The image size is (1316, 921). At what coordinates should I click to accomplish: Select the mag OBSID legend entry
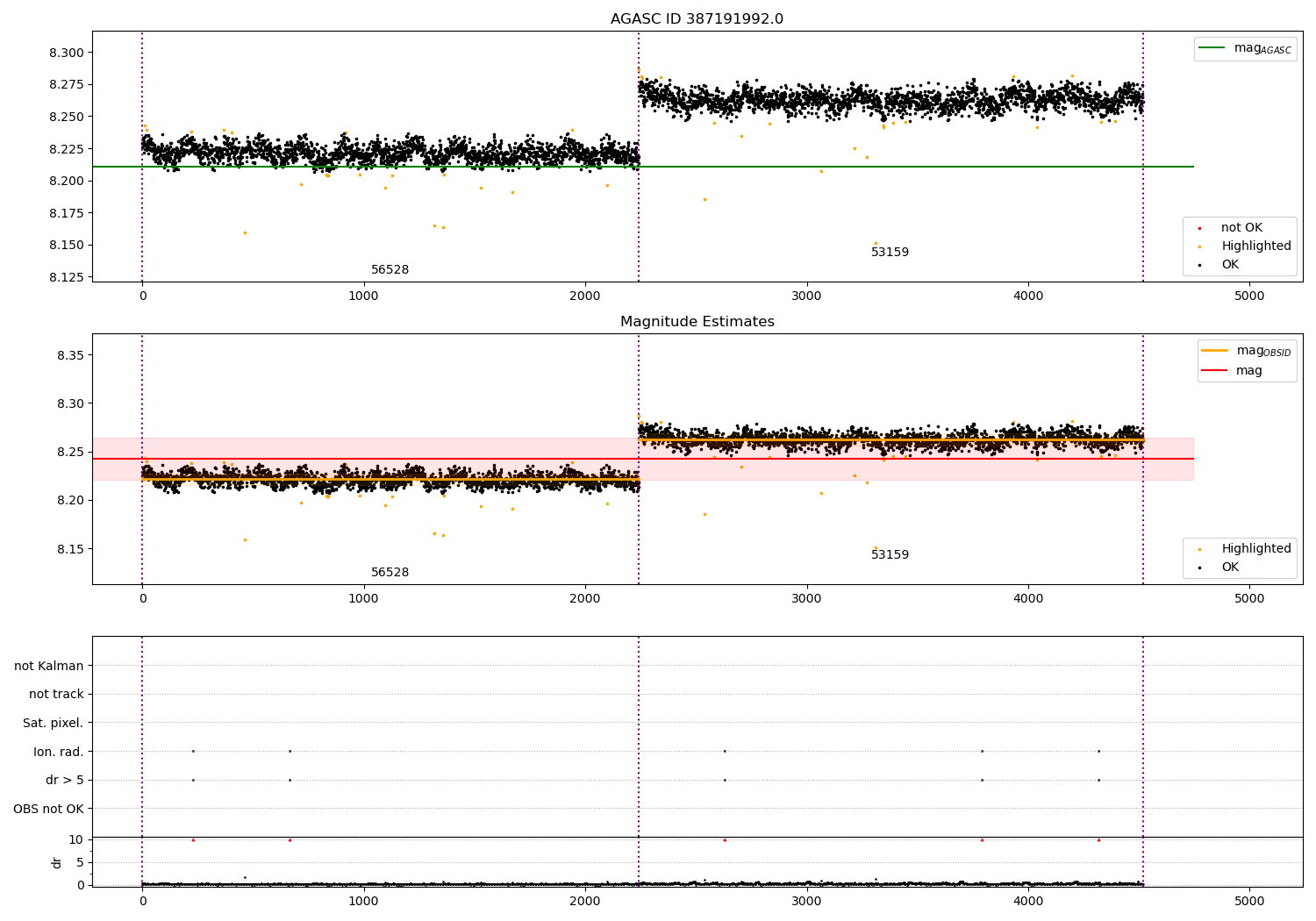pos(1247,351)
